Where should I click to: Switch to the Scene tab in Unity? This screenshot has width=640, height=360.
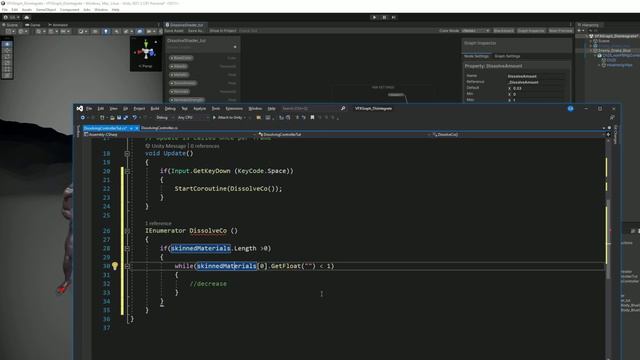click(11, 25)
